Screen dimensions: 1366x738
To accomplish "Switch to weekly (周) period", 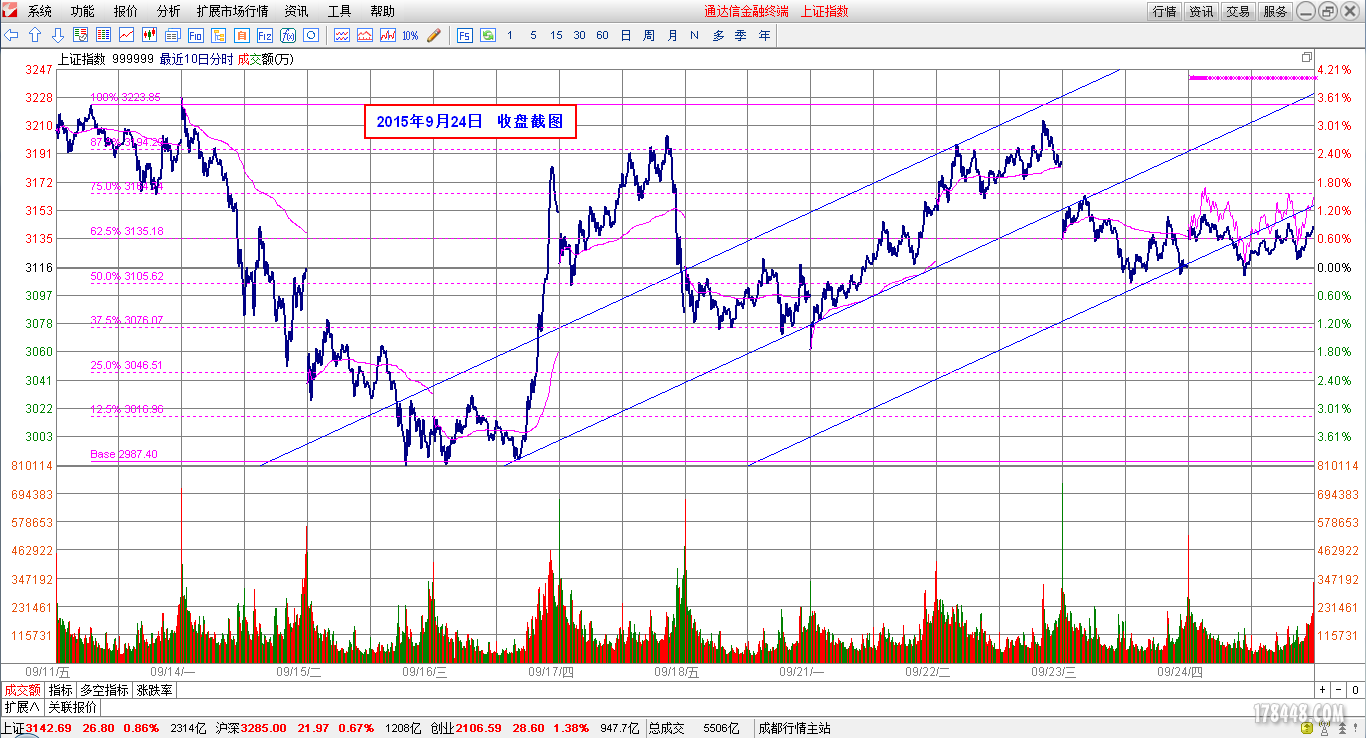I will (649, 35).
